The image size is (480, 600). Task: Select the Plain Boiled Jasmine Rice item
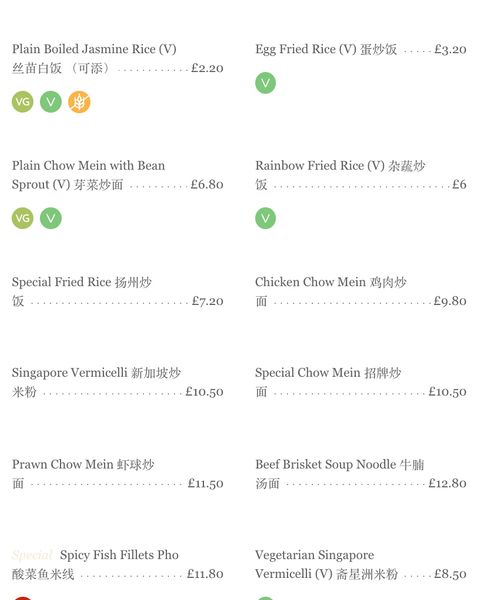[x=118, y=59]
